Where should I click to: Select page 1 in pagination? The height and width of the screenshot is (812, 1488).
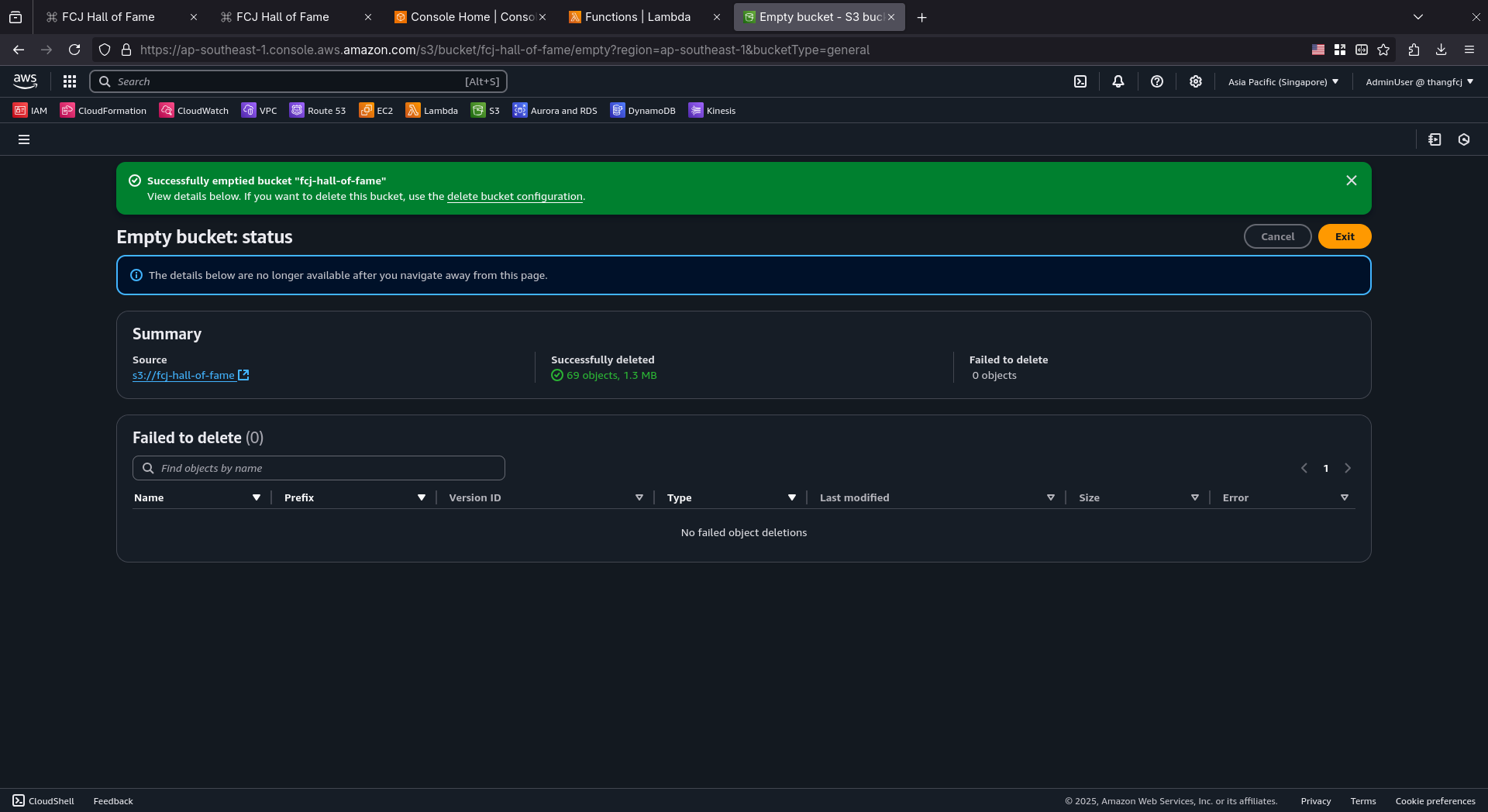[1326, 468]
